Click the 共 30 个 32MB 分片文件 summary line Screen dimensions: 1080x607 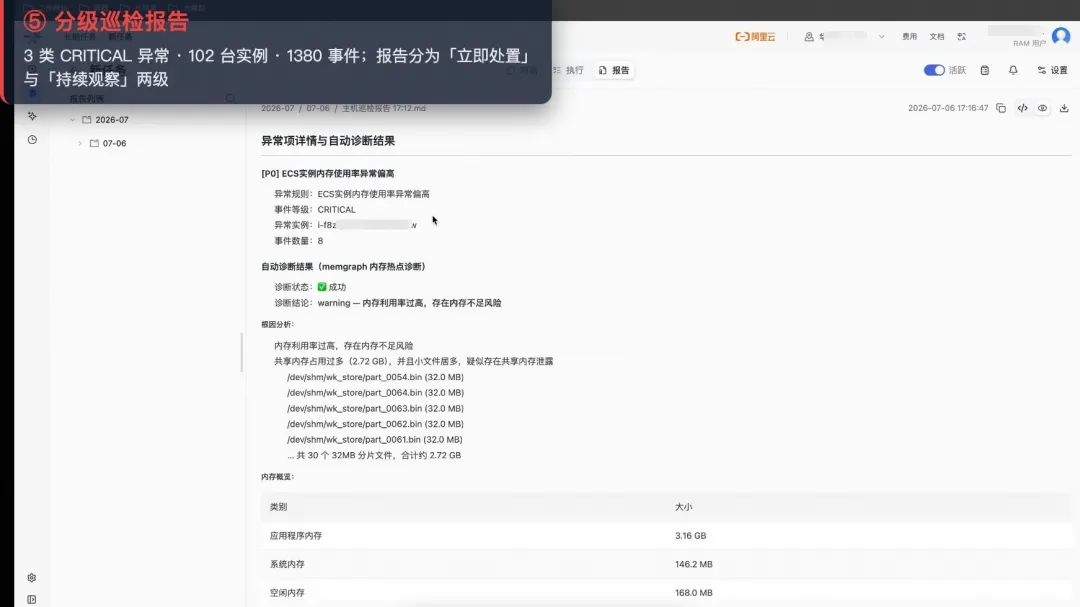click(374, 455)
